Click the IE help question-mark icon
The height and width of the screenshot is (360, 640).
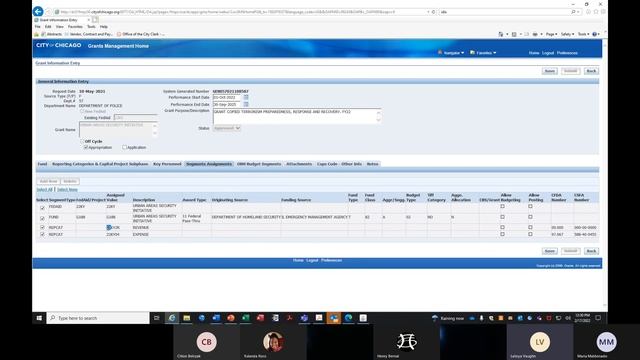pos(595,34)
